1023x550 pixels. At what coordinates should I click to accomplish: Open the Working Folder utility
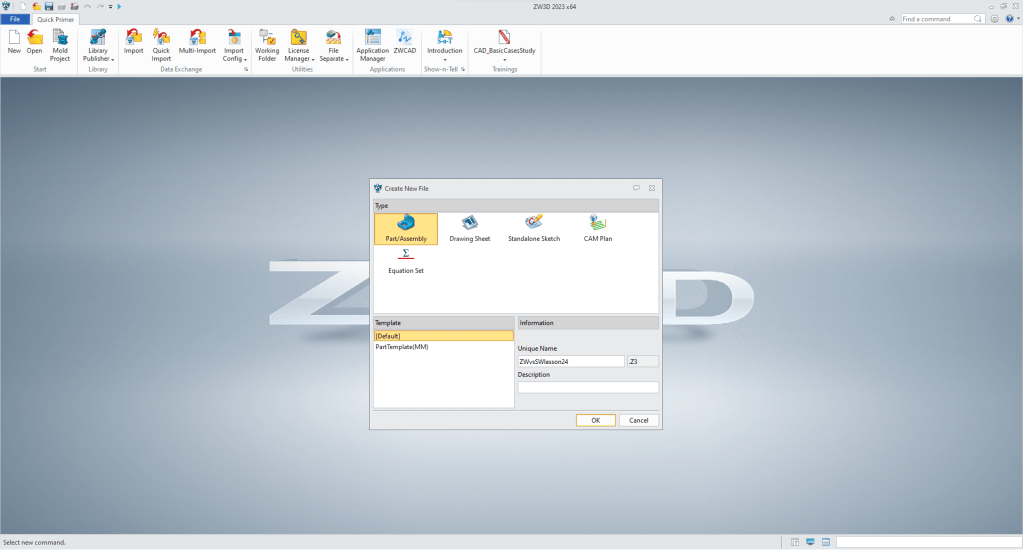click(267, 46)
